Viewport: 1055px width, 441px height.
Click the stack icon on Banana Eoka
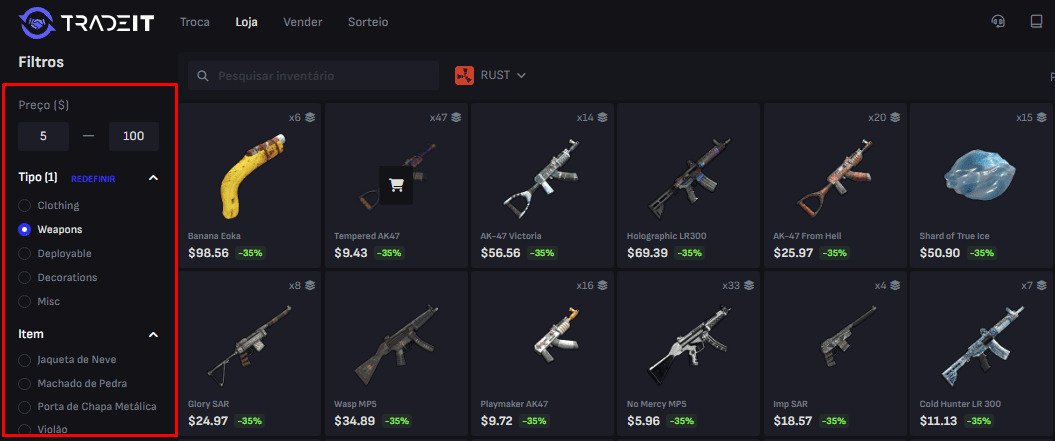tap(310, 117)
